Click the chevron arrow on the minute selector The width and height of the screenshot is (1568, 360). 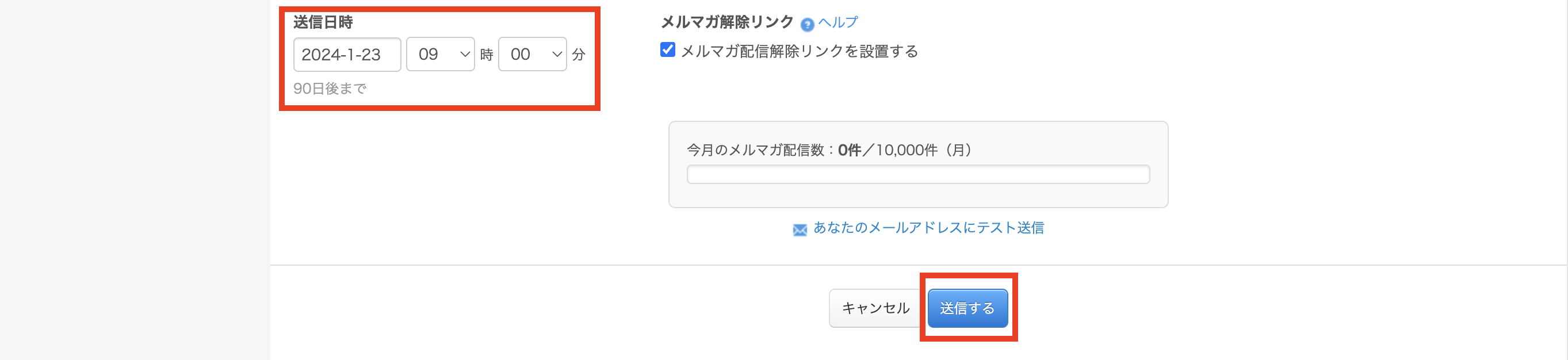tap(556, 54)
